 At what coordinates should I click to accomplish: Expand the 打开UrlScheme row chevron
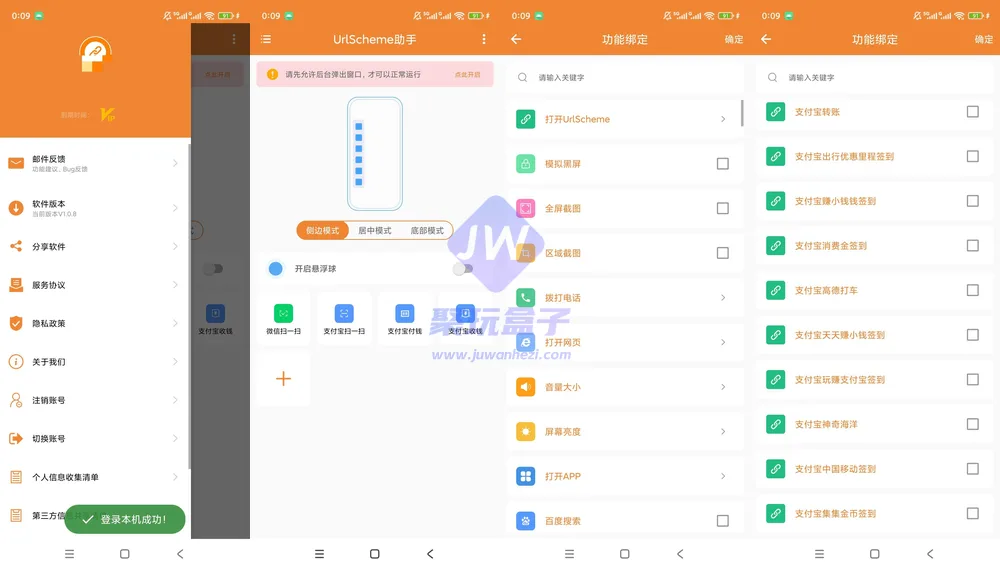click(x=723, y=119)
